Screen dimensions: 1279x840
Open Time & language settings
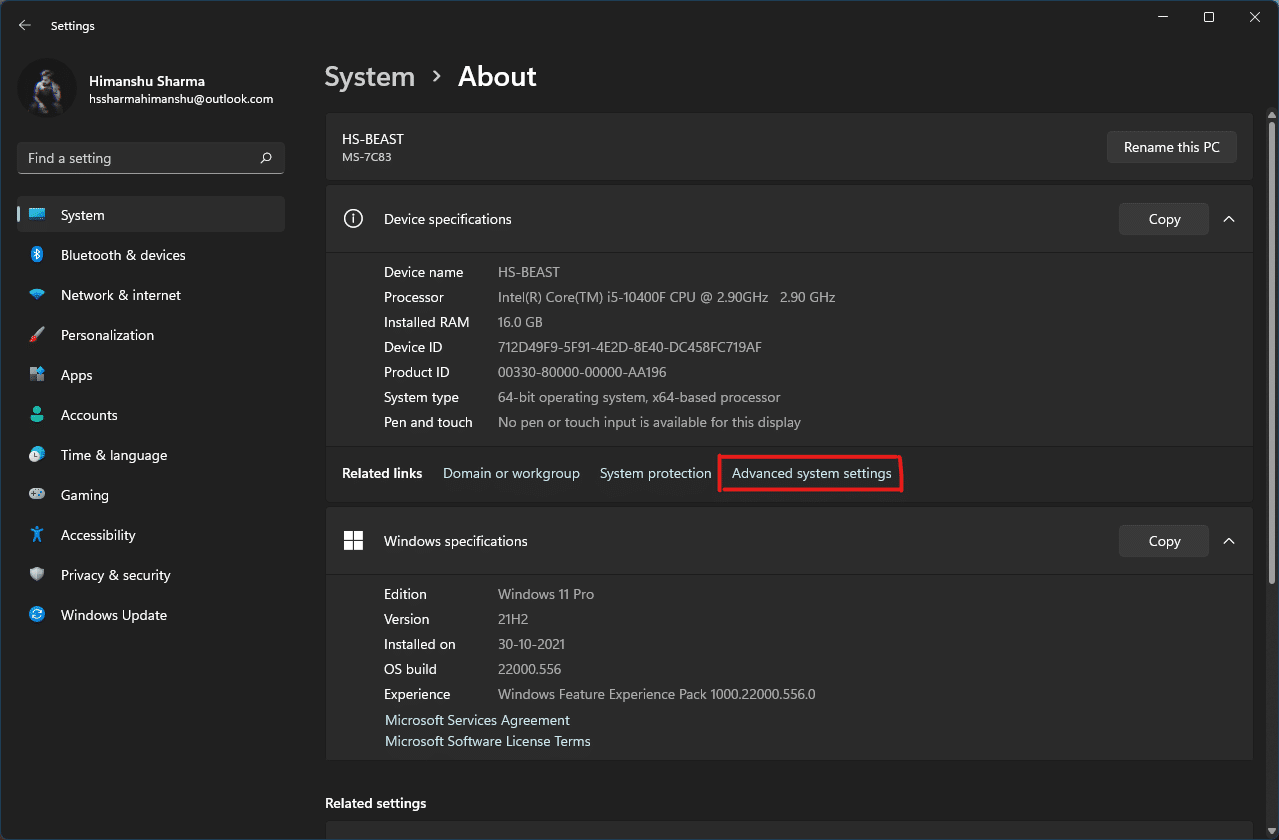click(x=151, y=455)
